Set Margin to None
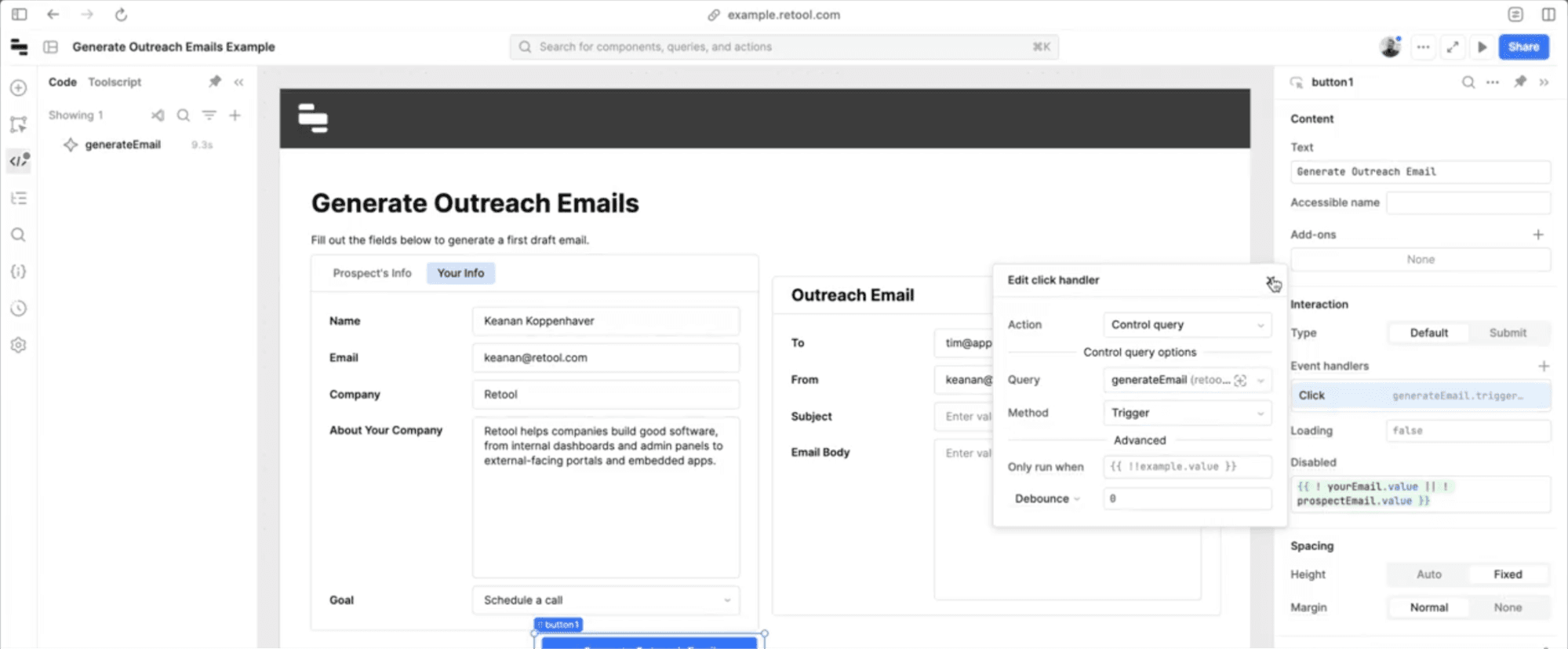 (x=1507, y=607)
